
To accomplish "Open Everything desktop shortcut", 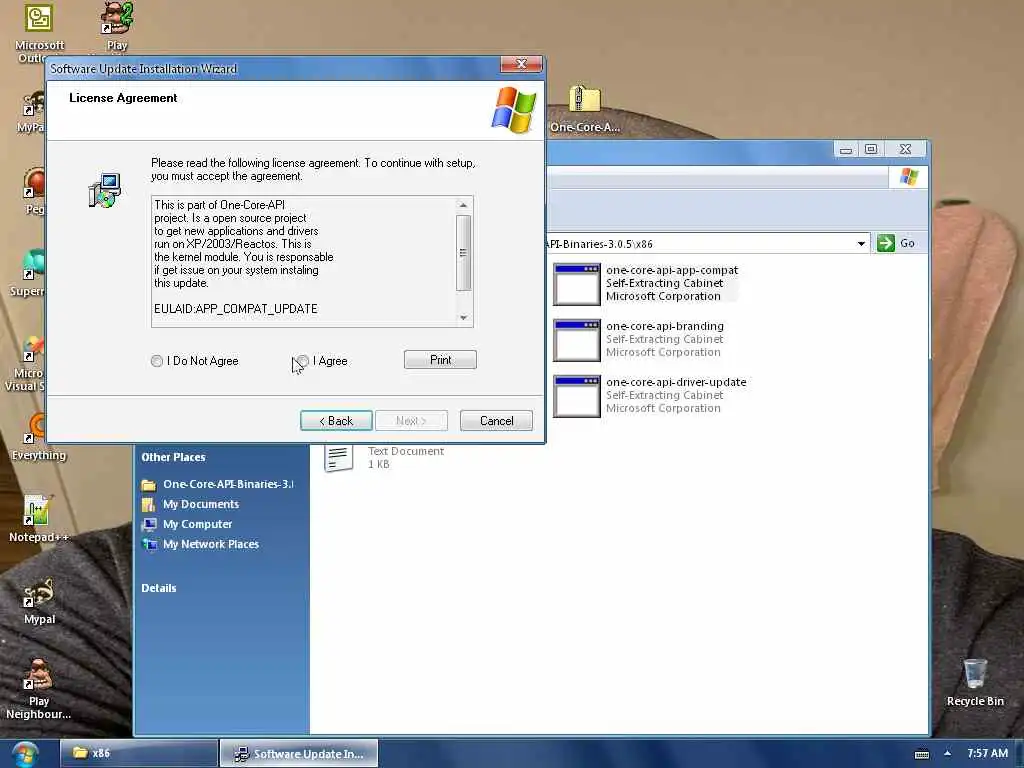I will (x=39, y=438).
